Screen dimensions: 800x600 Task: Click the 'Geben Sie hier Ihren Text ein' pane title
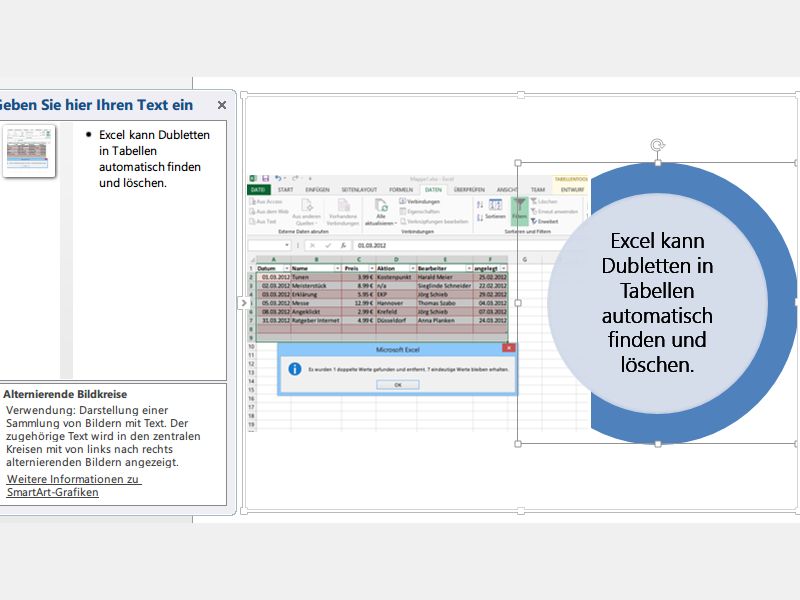(x=96, y=105)
